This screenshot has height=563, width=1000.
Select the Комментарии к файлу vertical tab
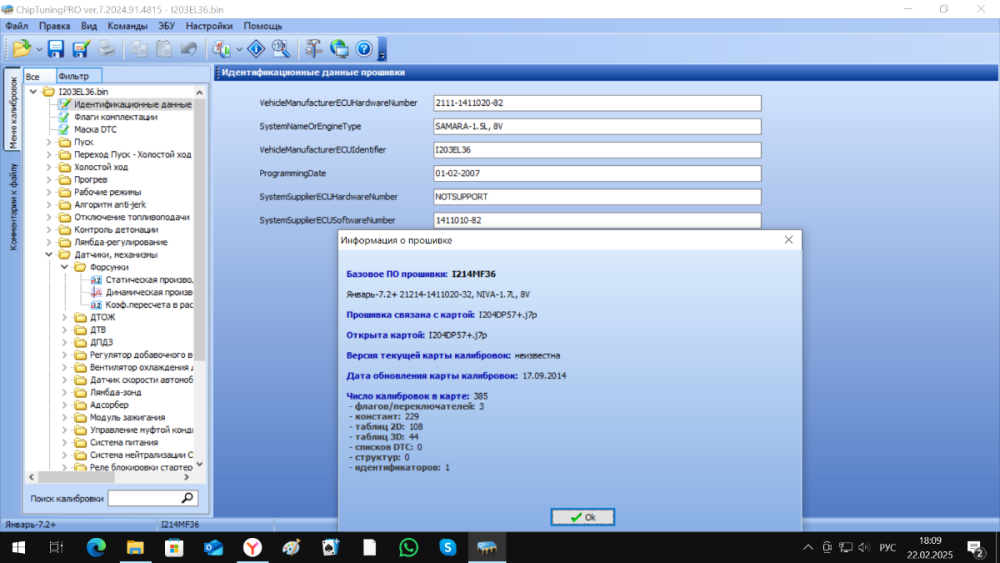tap(12, 207)
